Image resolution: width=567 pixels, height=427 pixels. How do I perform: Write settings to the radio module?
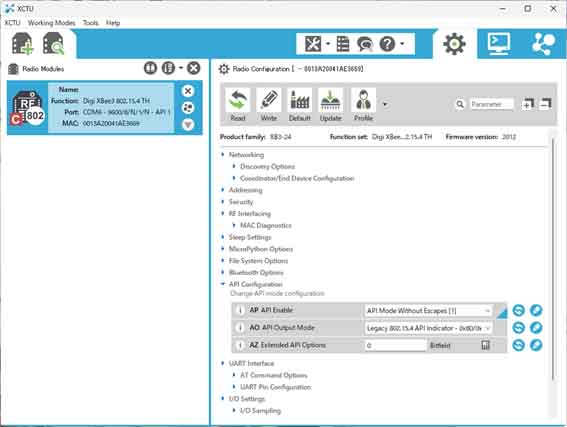point(269,105)
